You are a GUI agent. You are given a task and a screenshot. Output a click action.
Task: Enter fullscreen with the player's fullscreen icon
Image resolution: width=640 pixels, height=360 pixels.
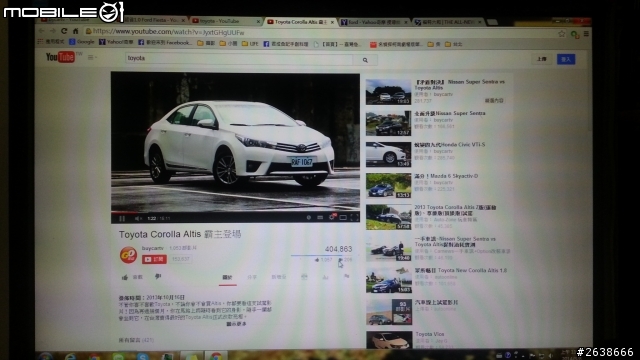coord(354,218)
